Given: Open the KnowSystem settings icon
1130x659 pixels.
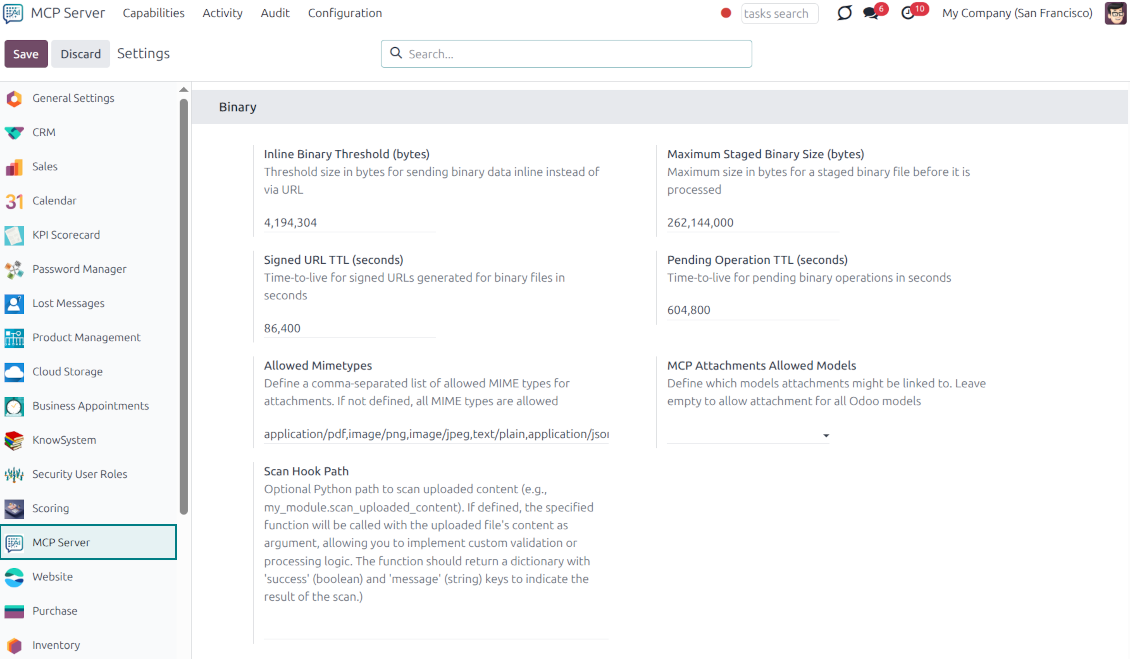Looking at the screenshot, I should click(x=15, y=440).
